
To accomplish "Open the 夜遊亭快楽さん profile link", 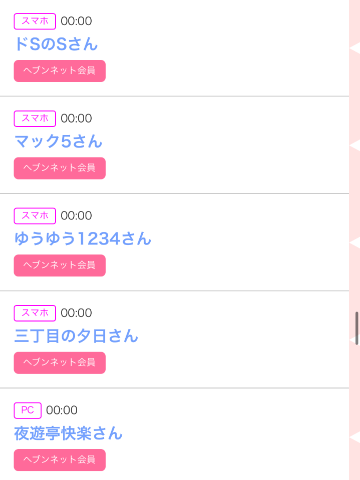I will (68, 433).
